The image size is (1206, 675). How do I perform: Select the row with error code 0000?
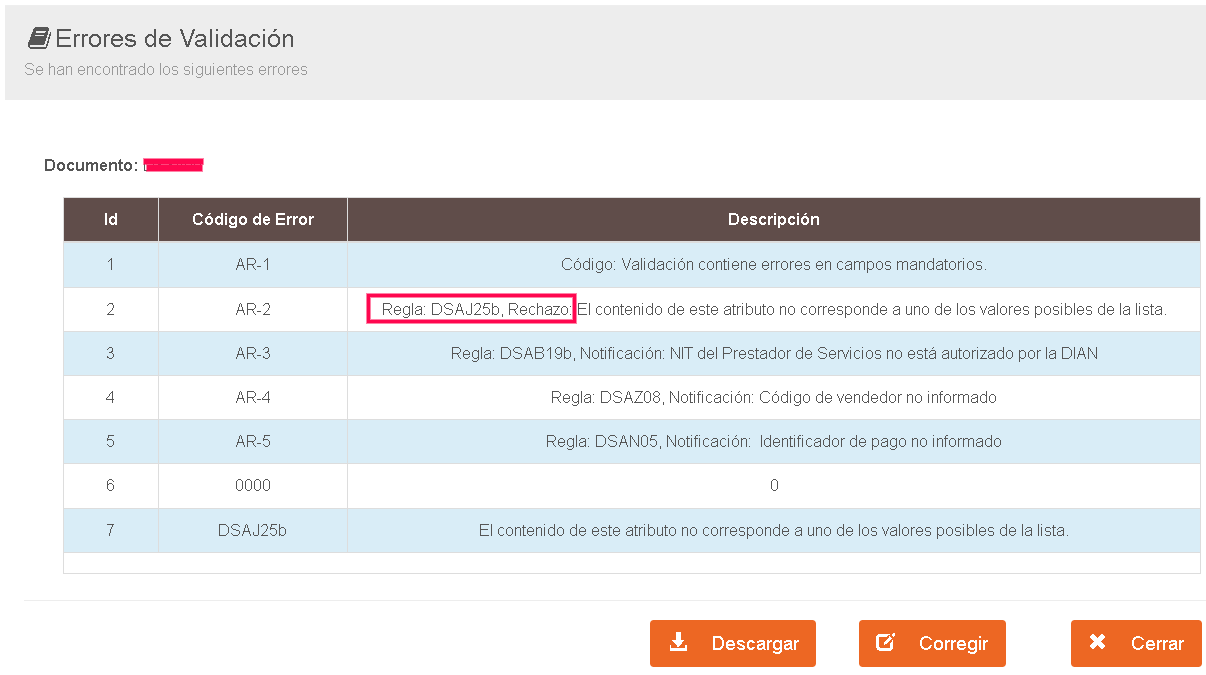click(x=253, y=485)
